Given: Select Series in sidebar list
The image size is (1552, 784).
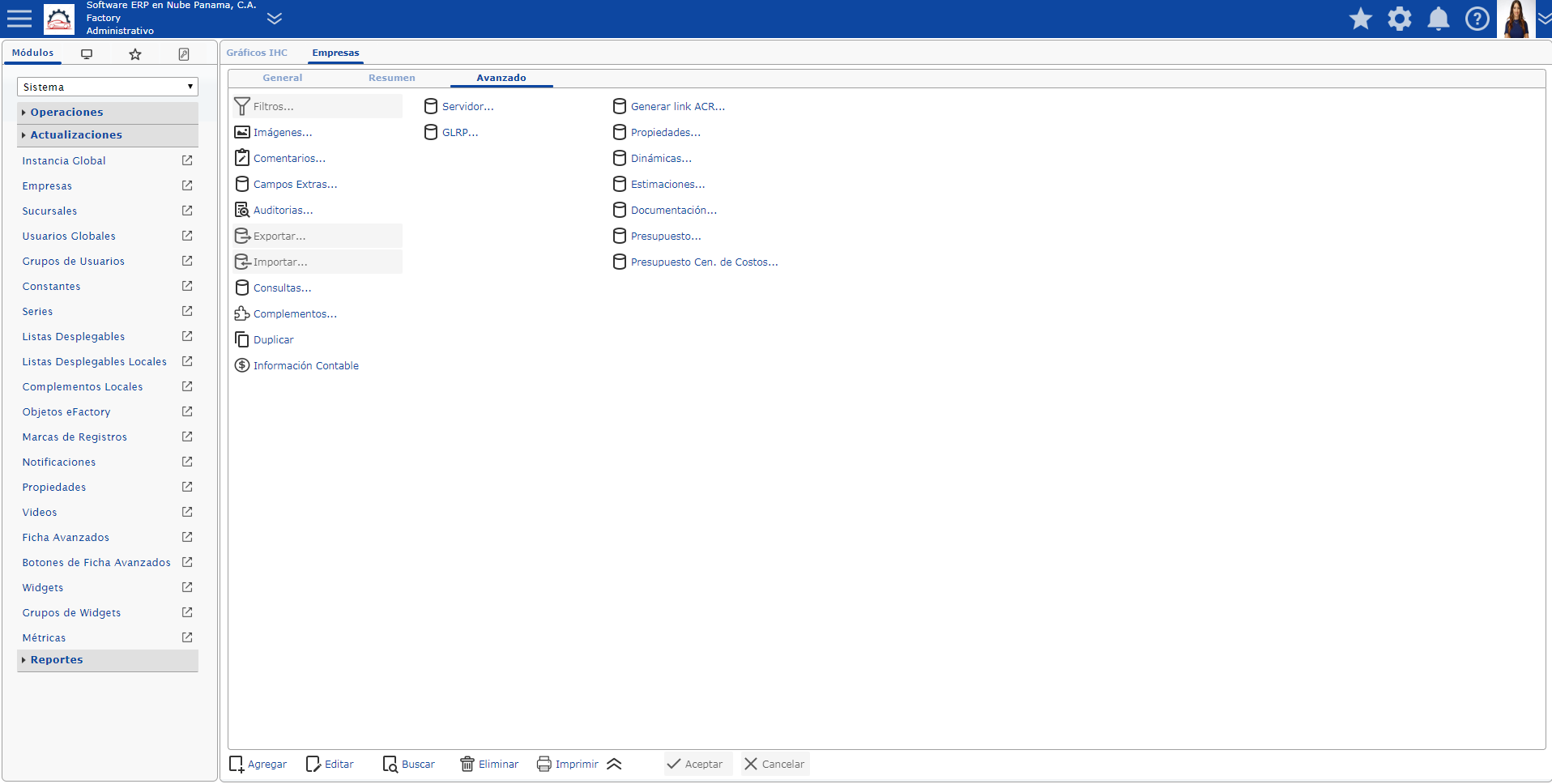Looking at the screenshot, I should point(37,311).
